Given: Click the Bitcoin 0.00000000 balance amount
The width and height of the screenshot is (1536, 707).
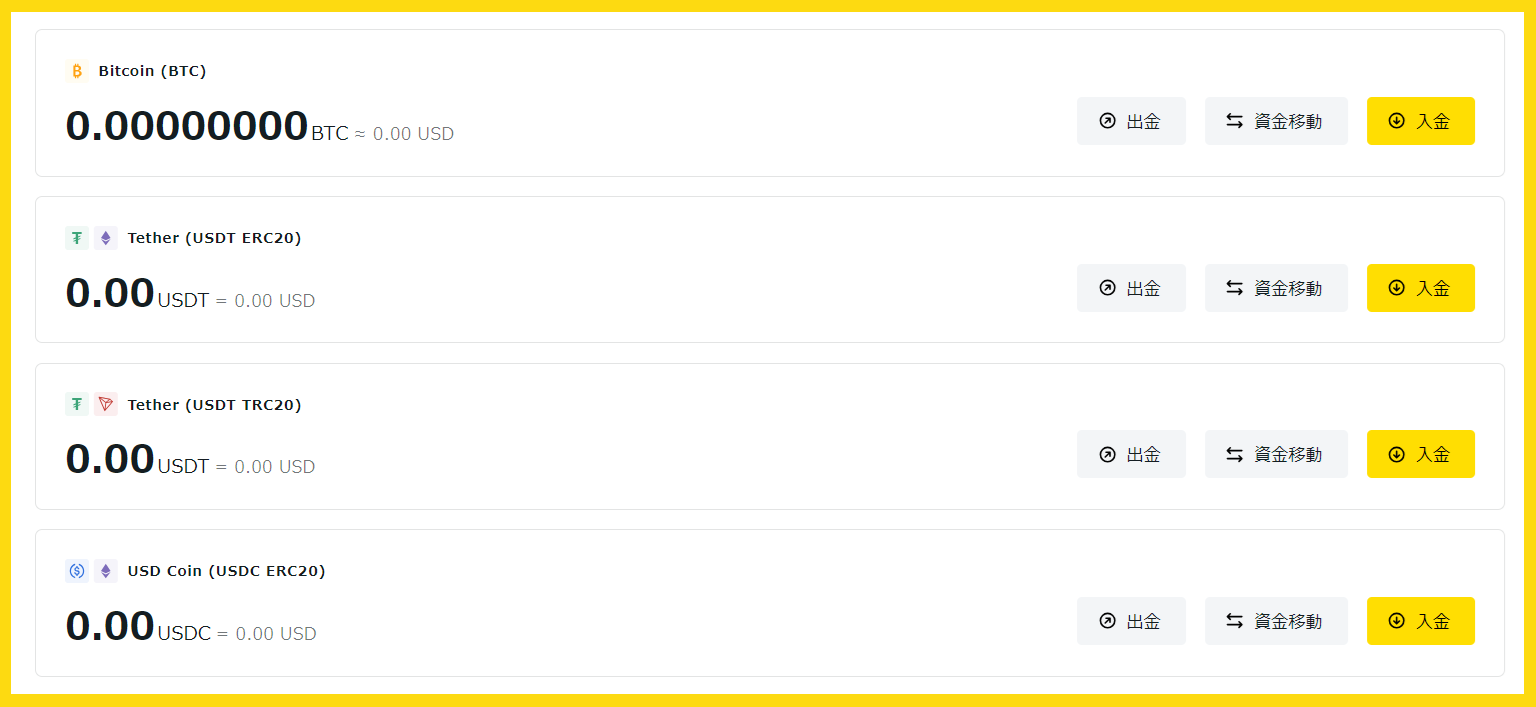Looking at the screenshot, I should click(186, 127).
